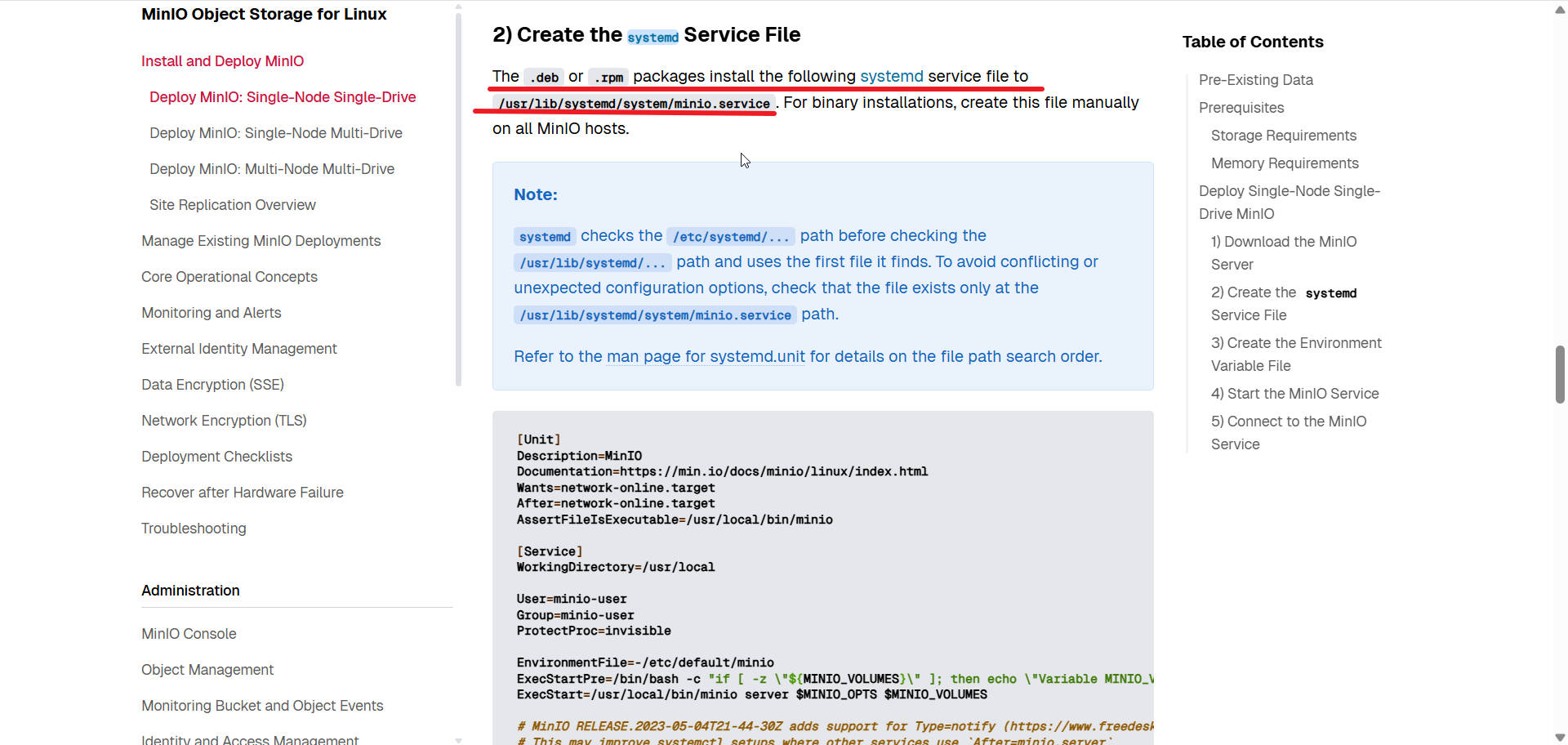Click the ProtectProc=invisible line
The image size is (1568, 745).
[x=594, y=631]
